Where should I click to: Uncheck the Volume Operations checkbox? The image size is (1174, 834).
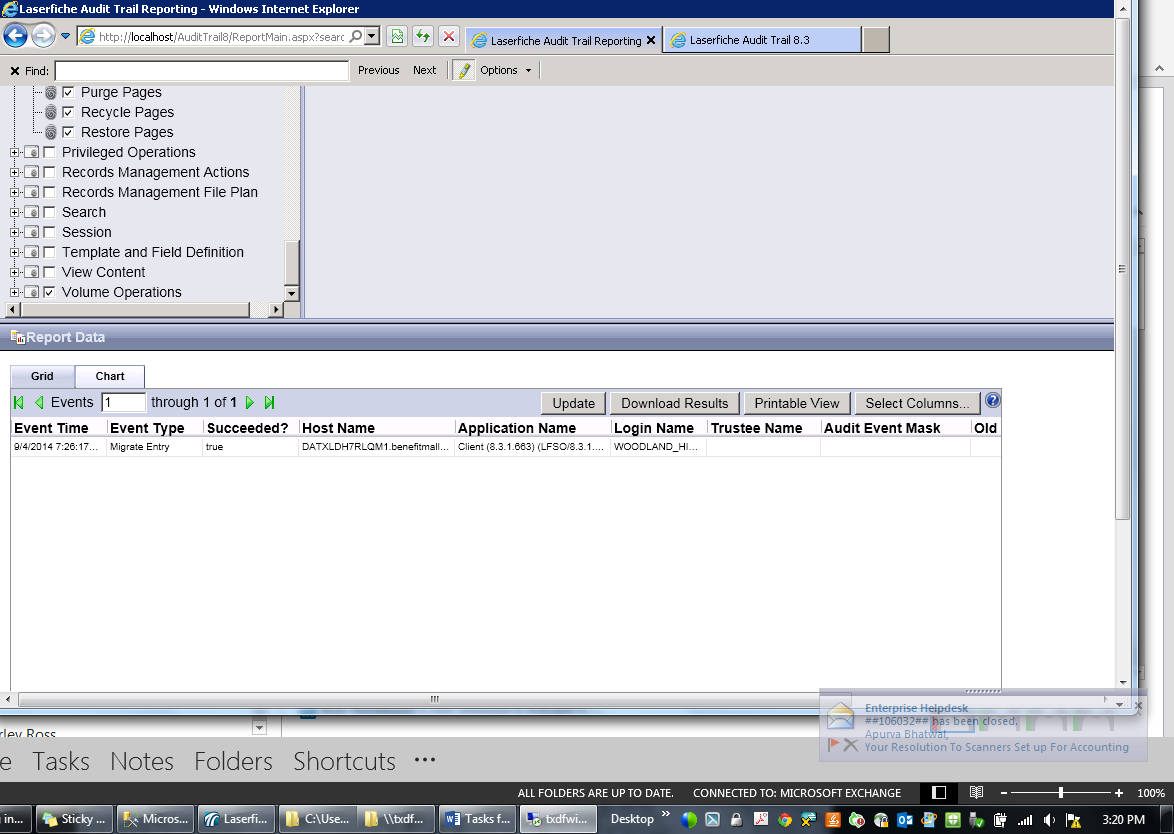click(49, 292)
